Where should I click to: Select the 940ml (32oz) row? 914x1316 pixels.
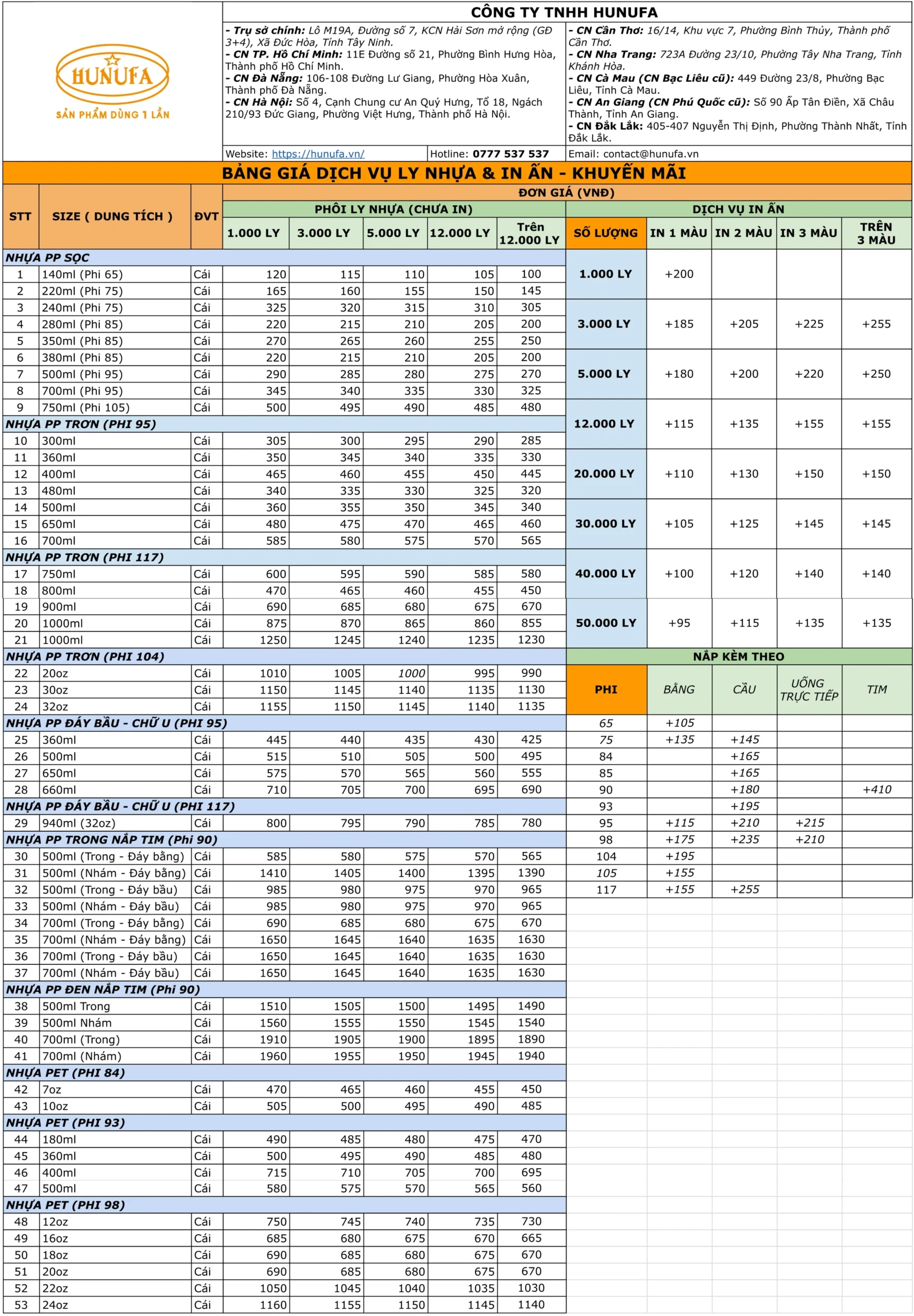click(x=284, y=823)
